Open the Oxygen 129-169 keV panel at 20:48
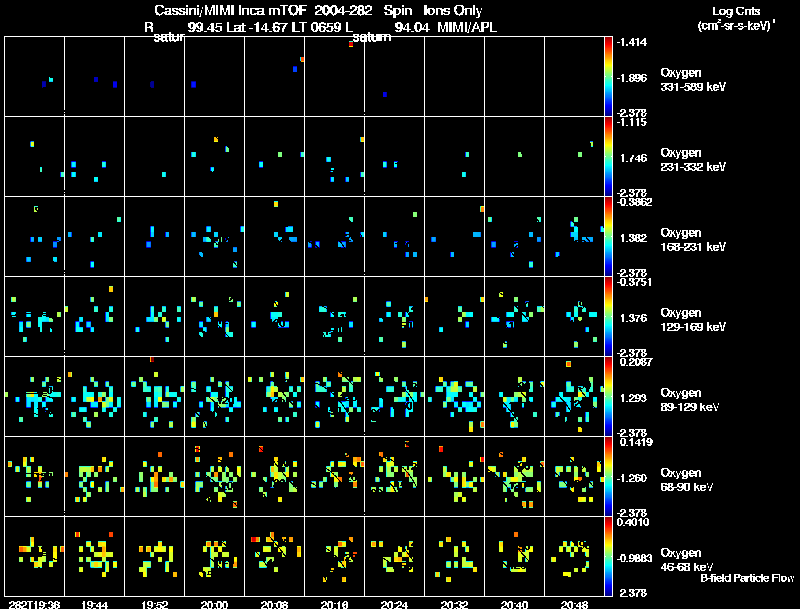 (574, 316)
